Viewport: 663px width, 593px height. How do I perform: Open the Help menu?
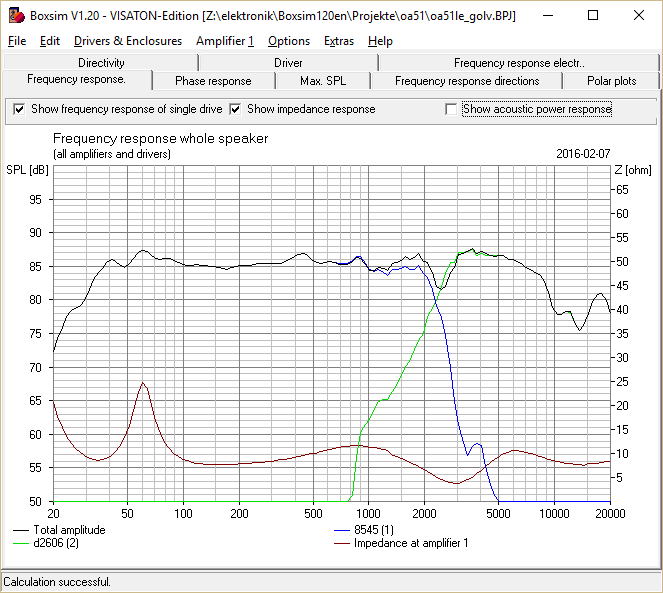(x=380, y=41)
